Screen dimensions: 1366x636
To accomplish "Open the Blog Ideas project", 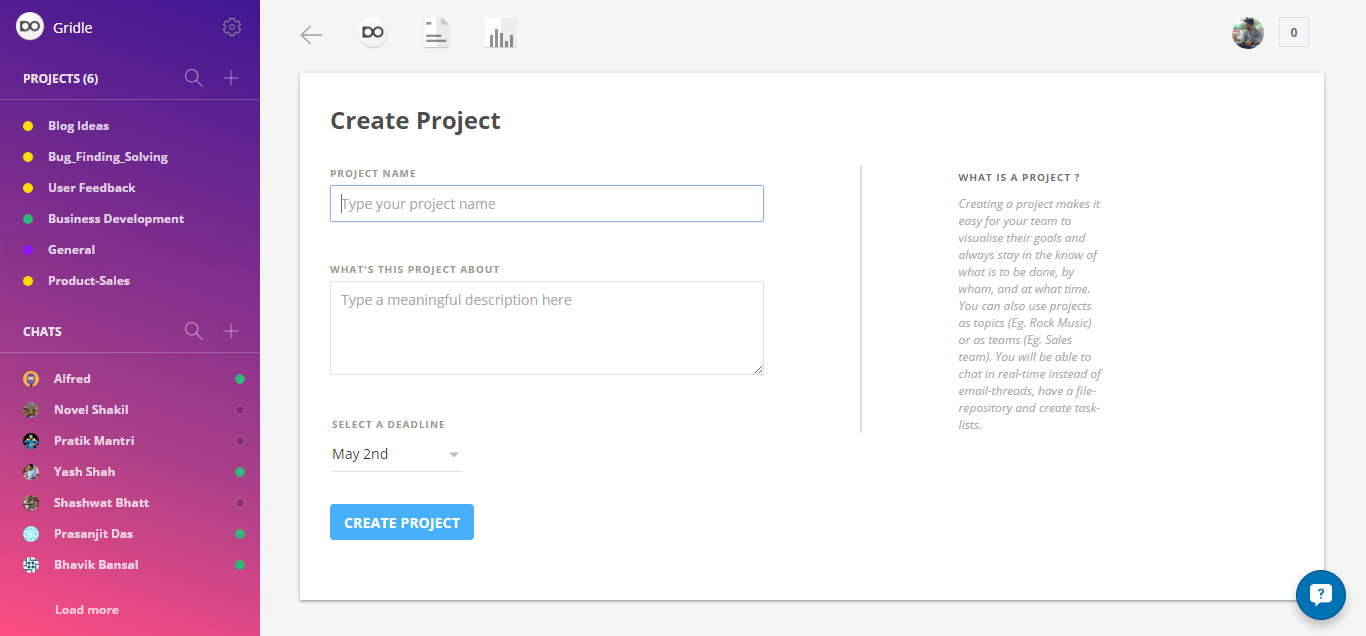I will 78,126.
